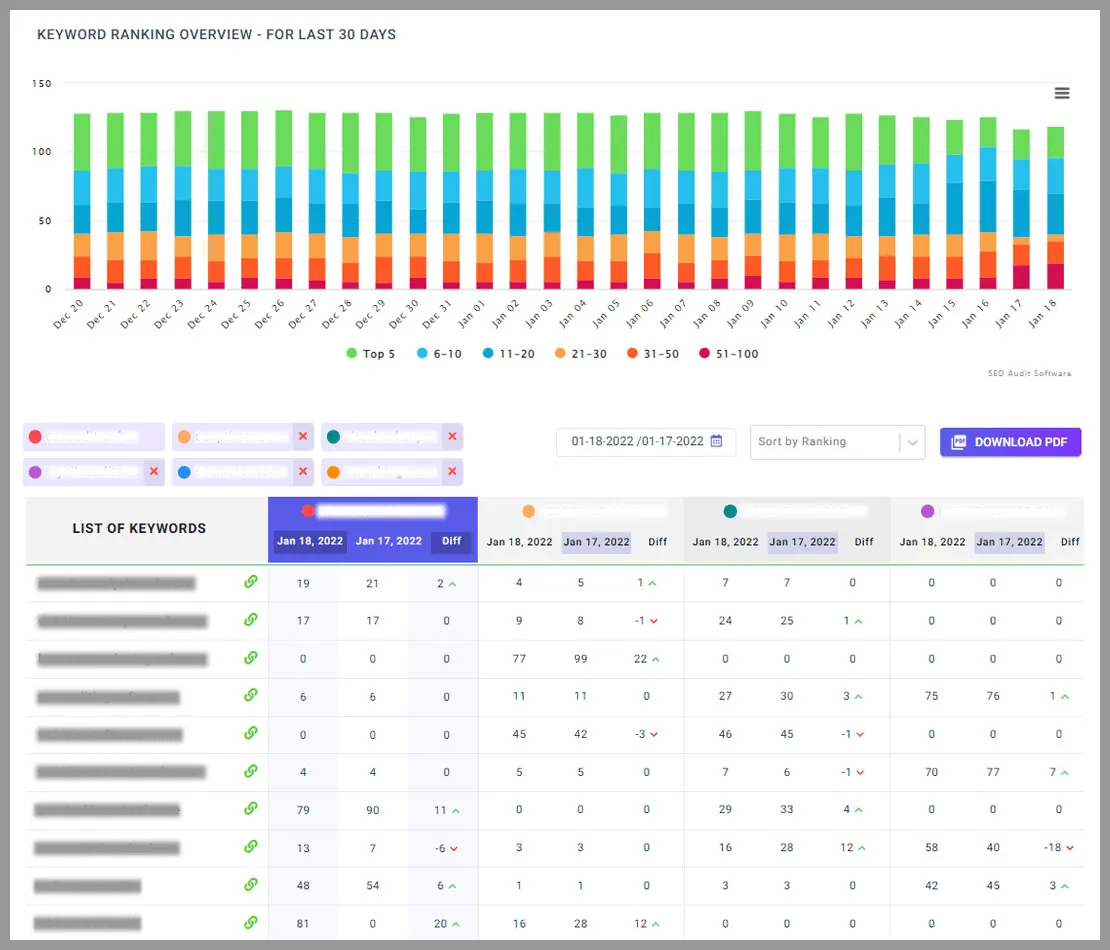Open the calendar icon in date range

pyautogui.click(x=716, y=441)
